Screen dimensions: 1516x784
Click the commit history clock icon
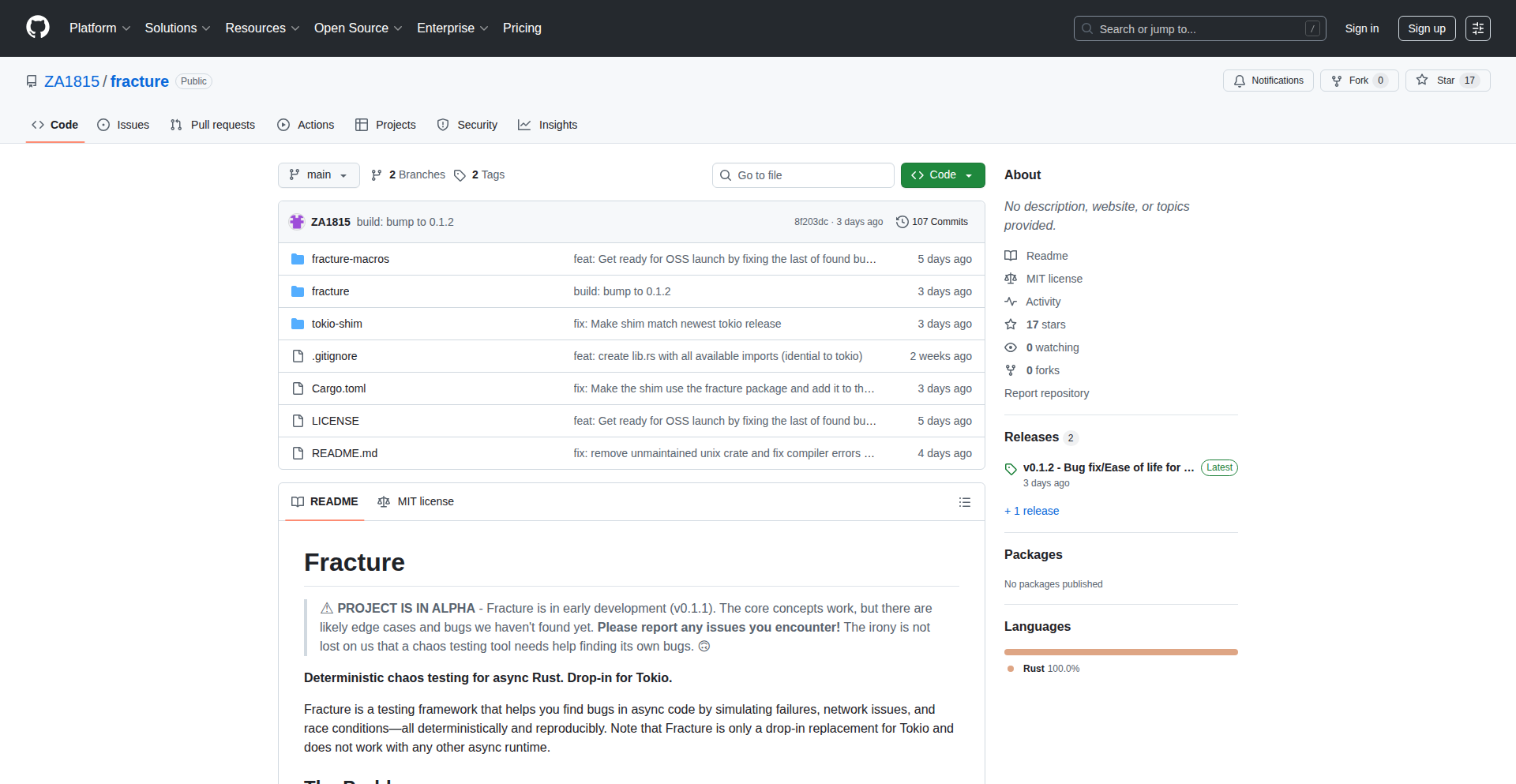[x=902, y=222]
